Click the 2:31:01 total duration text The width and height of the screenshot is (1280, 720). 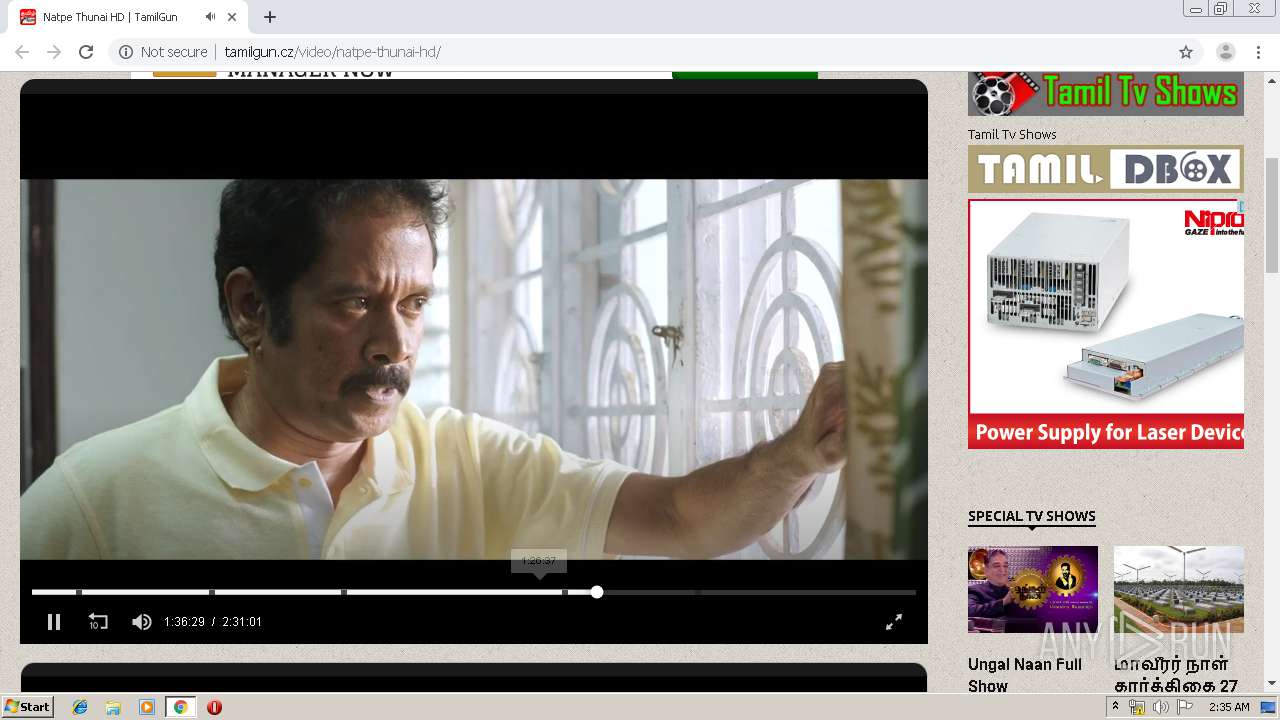coord(242,622)
